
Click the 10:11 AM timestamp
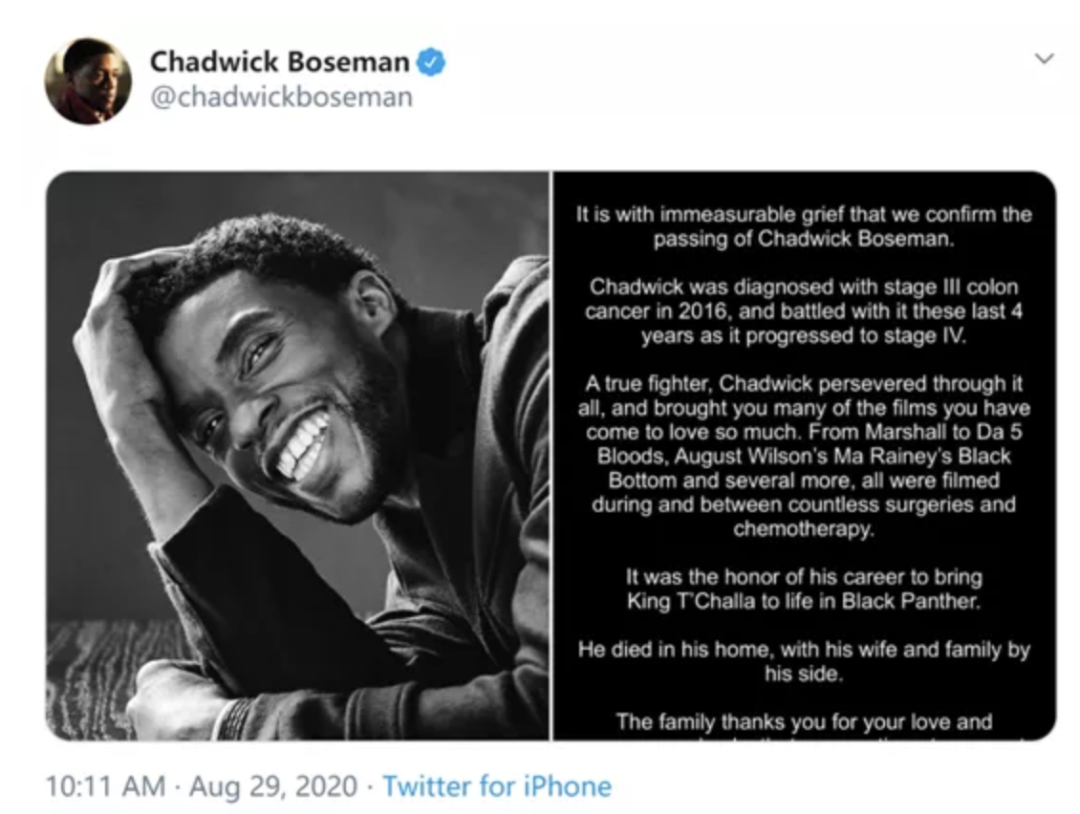tap(105, 786)
